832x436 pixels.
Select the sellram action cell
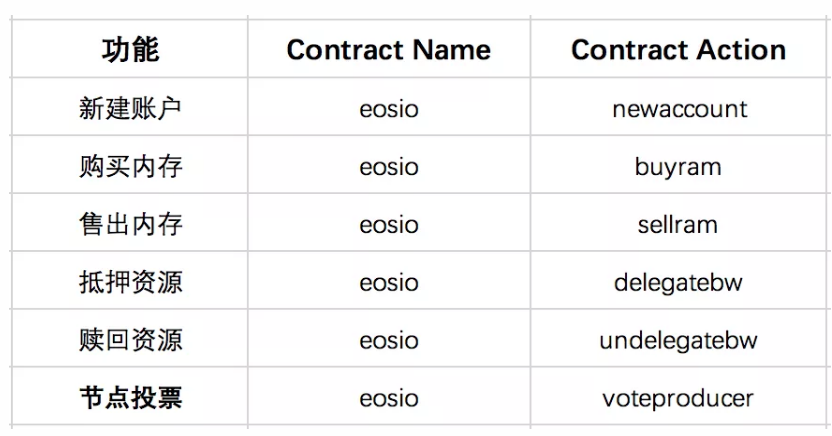[678, 224]
